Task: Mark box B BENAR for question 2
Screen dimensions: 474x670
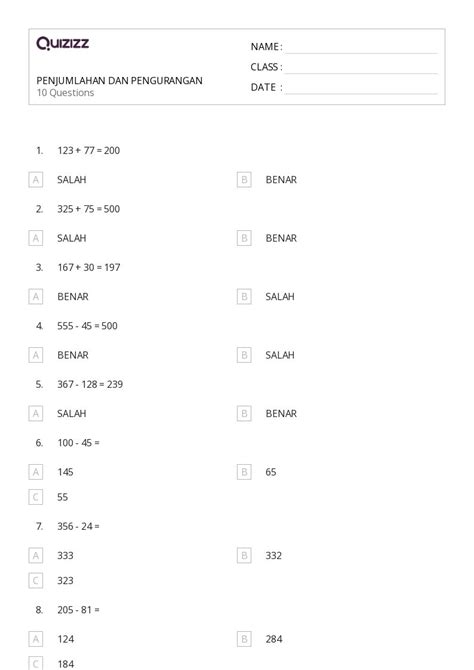Action: pos(244,238)
